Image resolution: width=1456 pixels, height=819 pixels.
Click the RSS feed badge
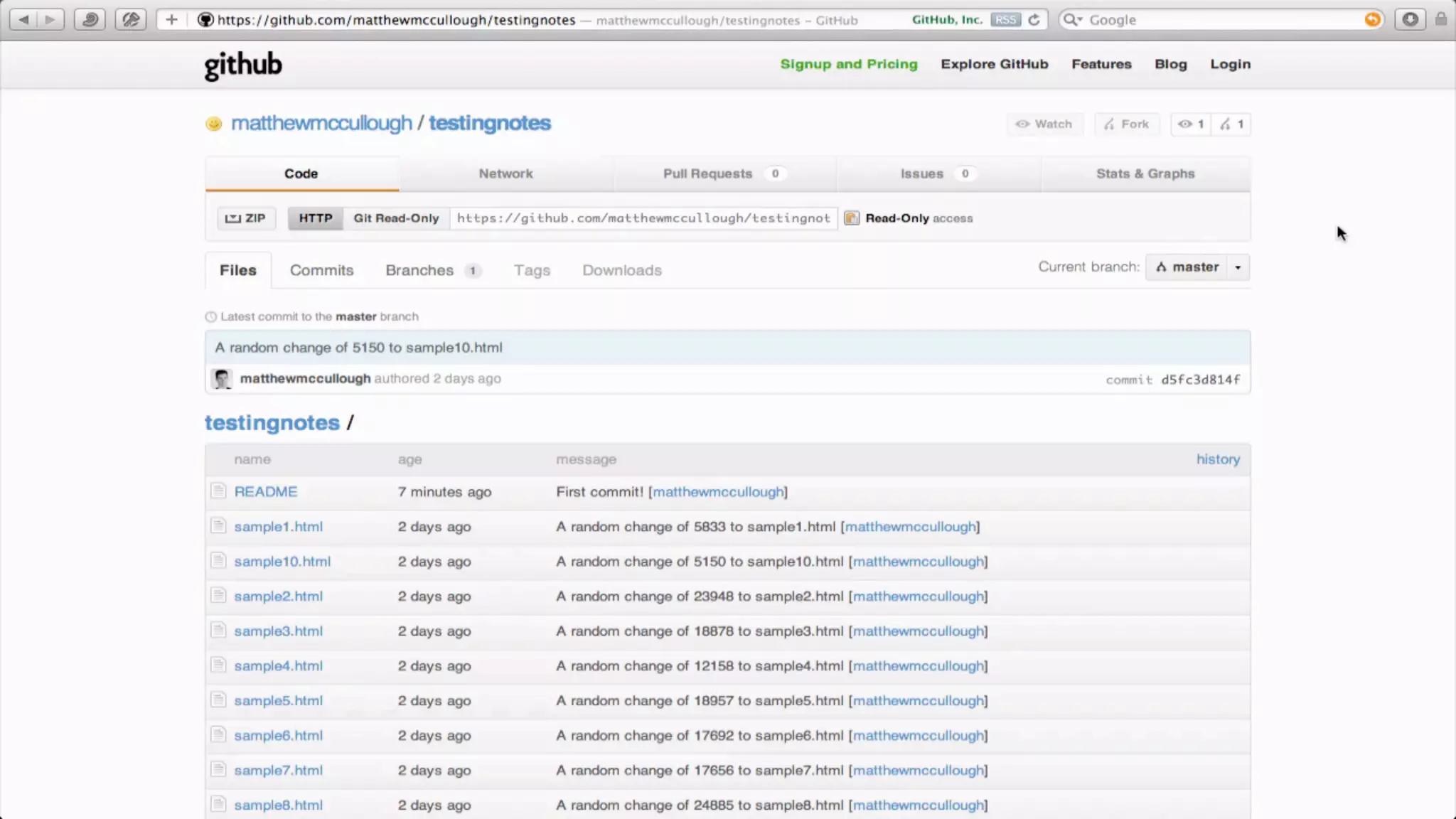(1006, 20)
